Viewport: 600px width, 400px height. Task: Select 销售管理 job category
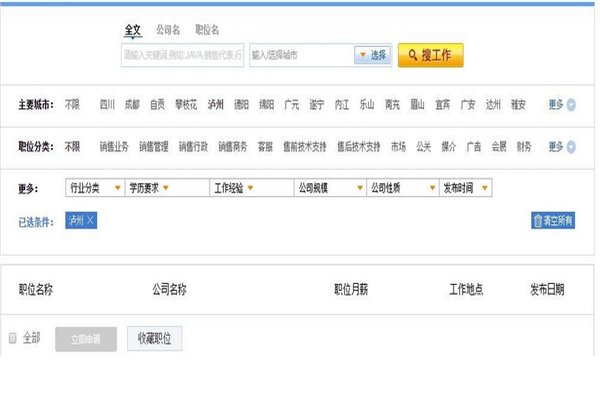(x=154, y=147)
